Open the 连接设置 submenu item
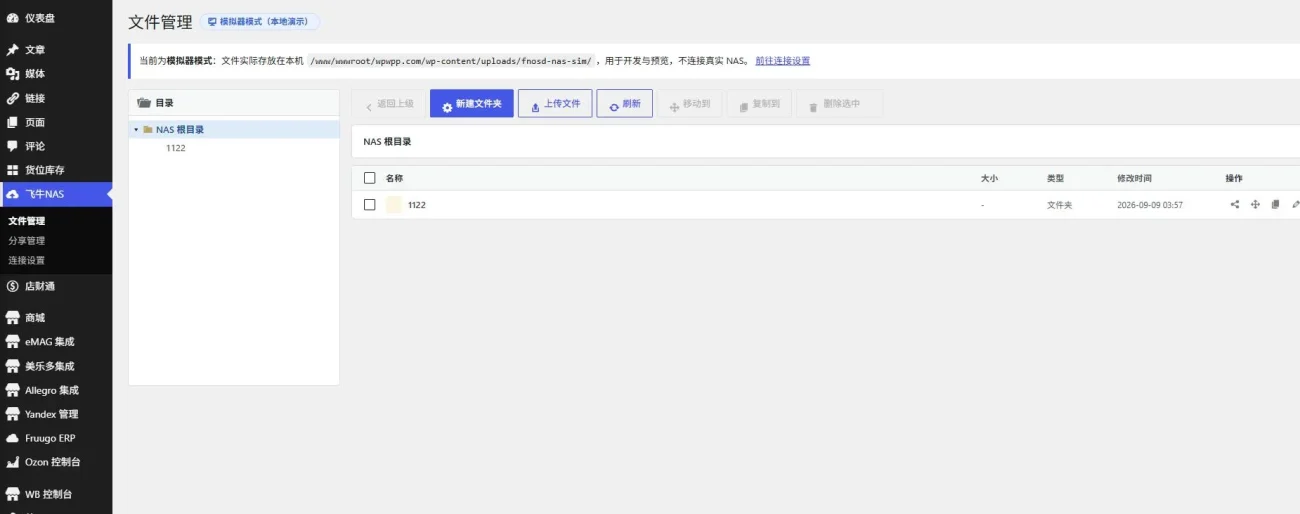The height and width of the screenshot is (514, 1300). [x=27, y=261]
